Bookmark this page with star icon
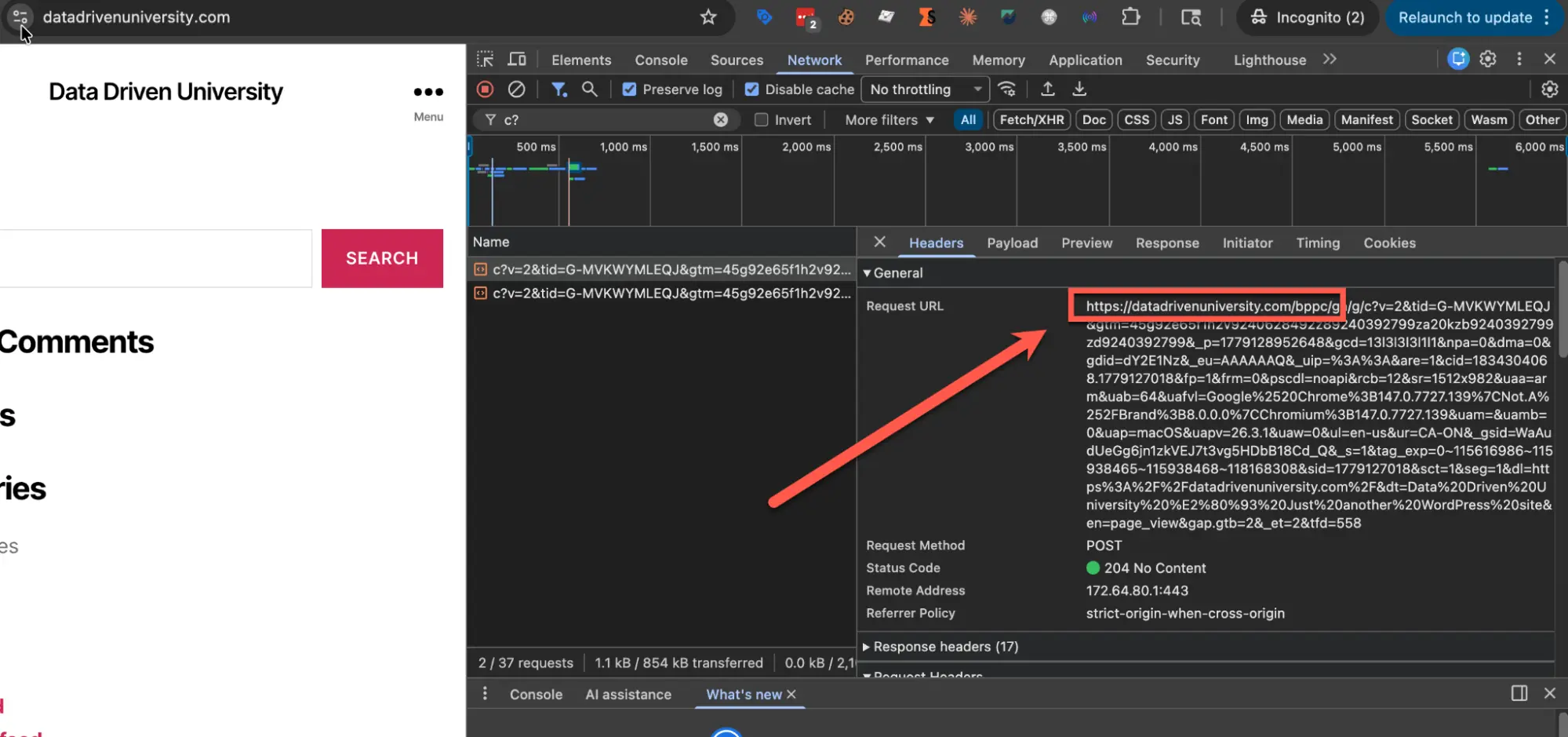The width and height of the screenshot is (1568, 737). [x=708, y=17]
